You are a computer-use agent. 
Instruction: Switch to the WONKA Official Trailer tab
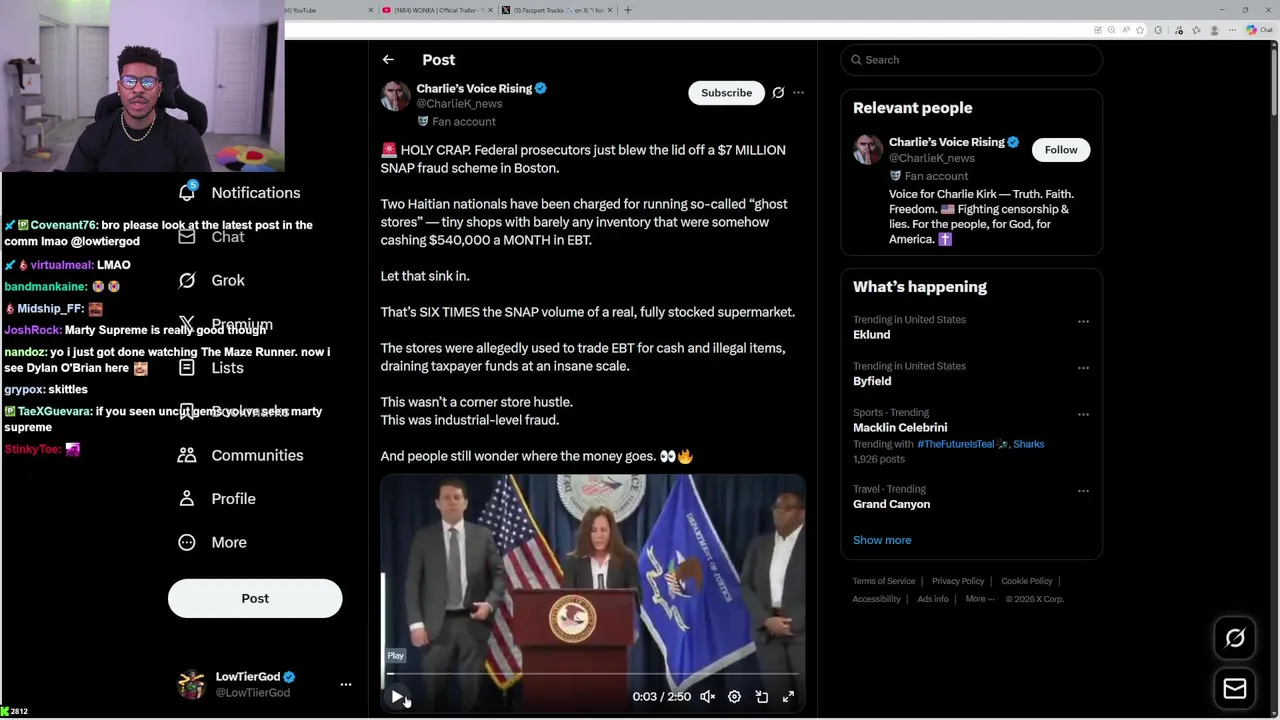pyautogui.click(x=435, y=10)
